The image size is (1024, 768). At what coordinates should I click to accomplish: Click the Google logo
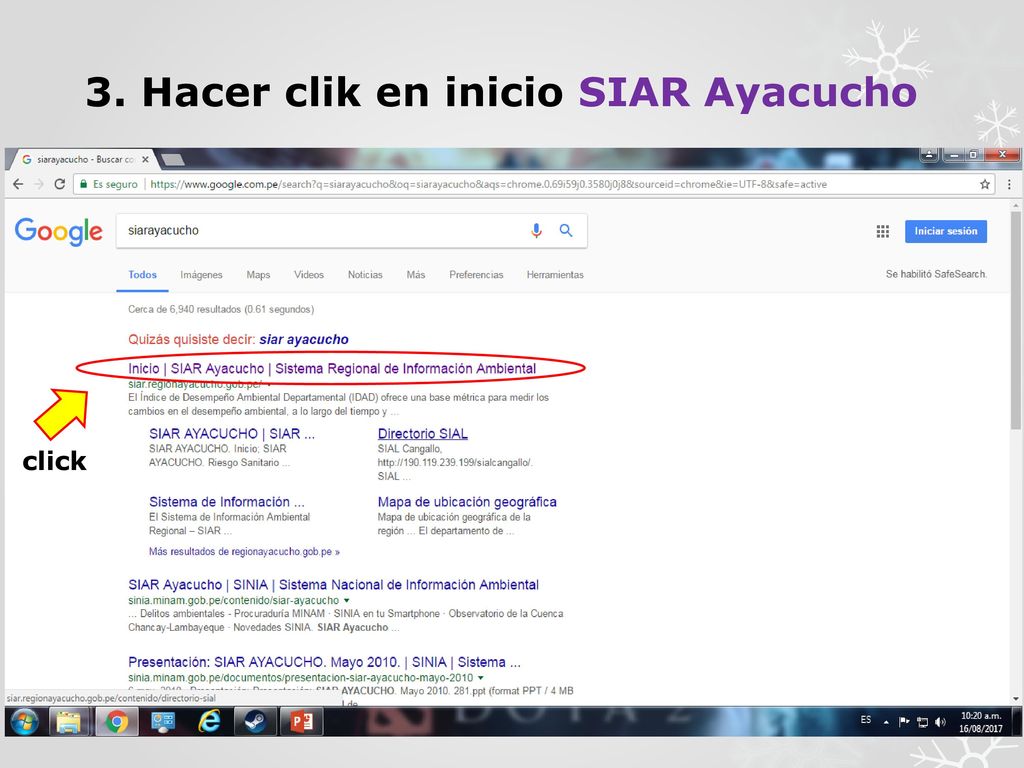point(59,231)
